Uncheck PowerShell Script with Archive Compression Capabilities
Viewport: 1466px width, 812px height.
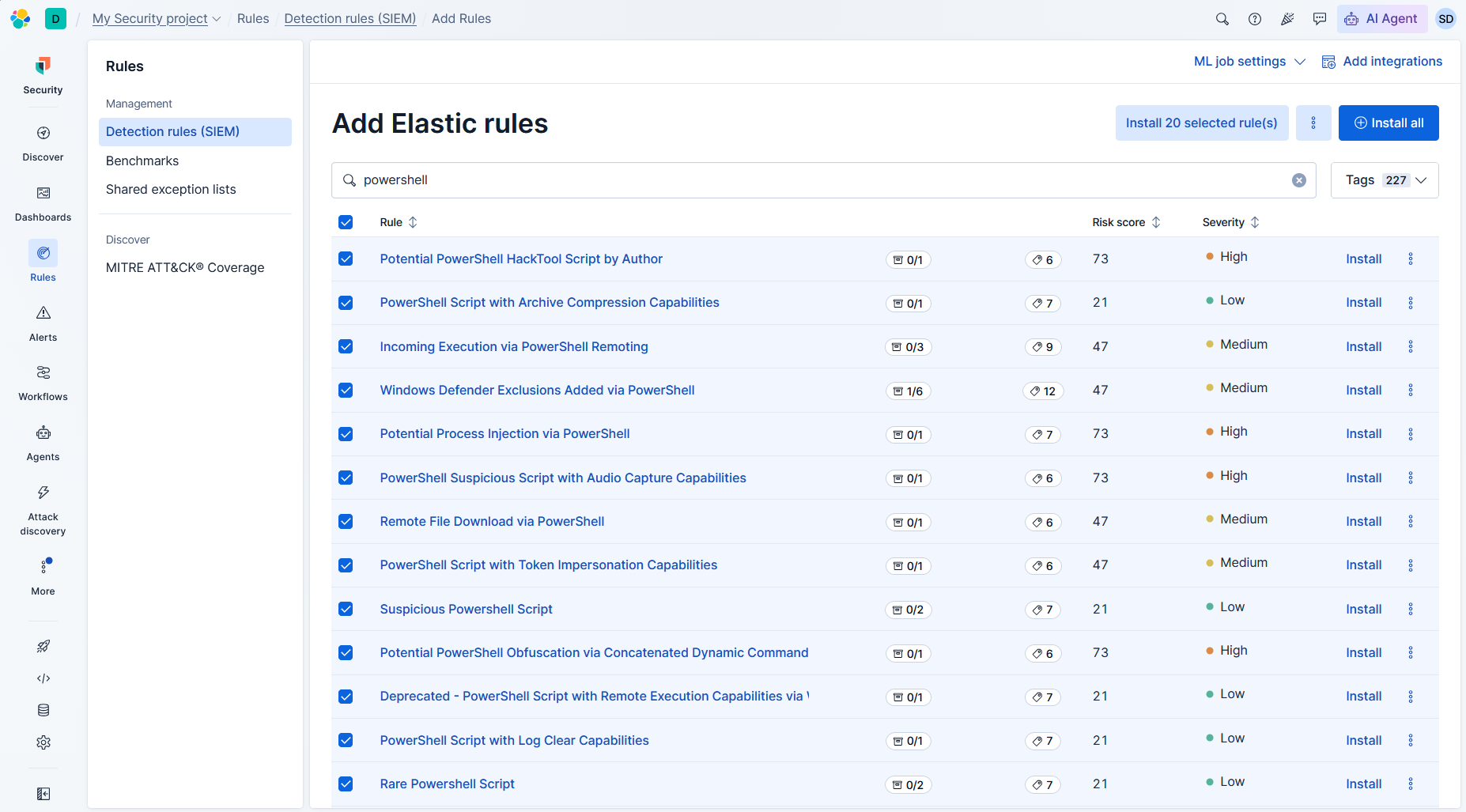(x=346, y=303)
